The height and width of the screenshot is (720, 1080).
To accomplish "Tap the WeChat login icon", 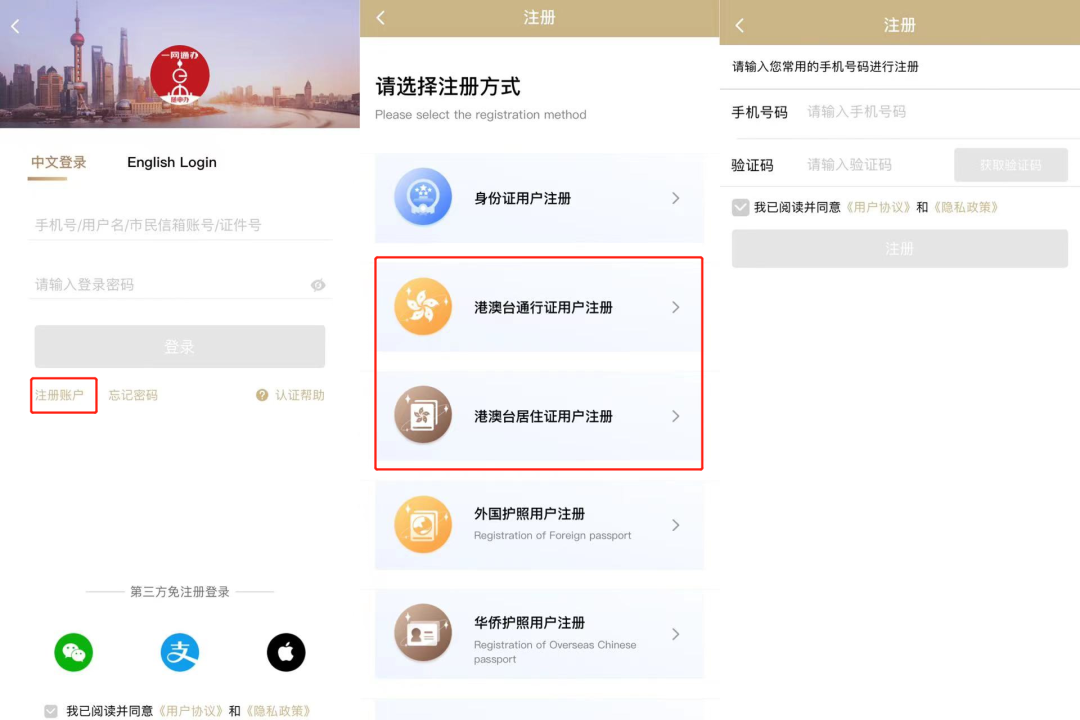I will (74, 652).
